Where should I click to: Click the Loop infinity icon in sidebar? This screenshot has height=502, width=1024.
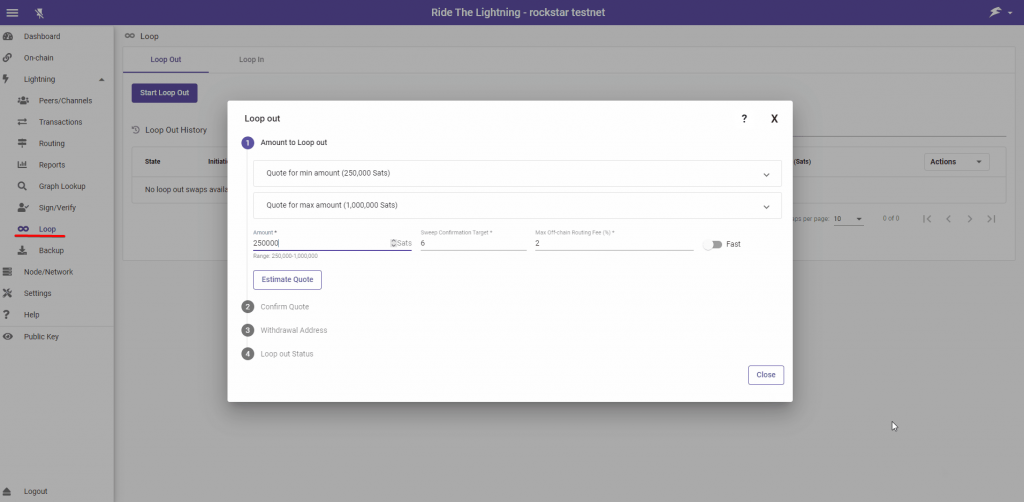(23, 229)
